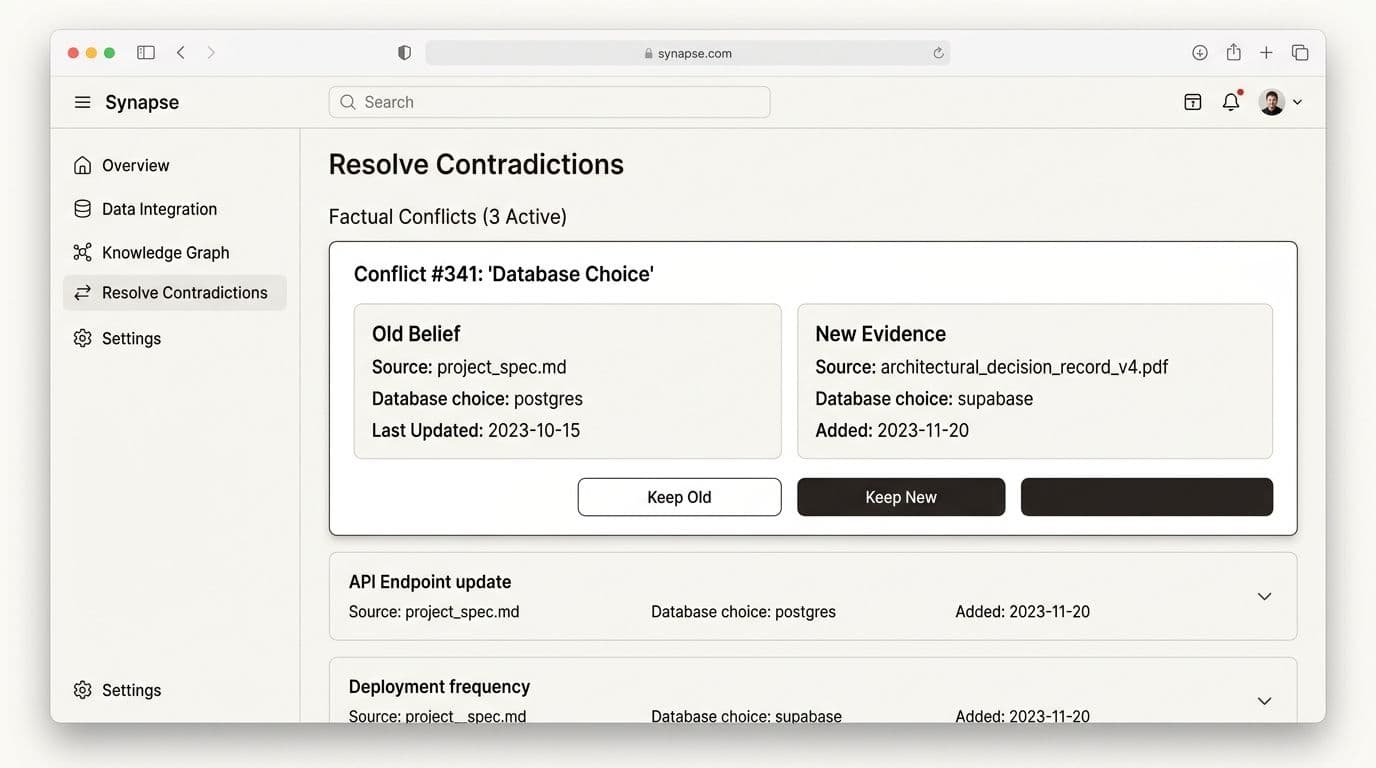Click 'Factual Conflicts (3 Active)' heading
This screenshot has height=768, width=1376.
pos(448,216)
